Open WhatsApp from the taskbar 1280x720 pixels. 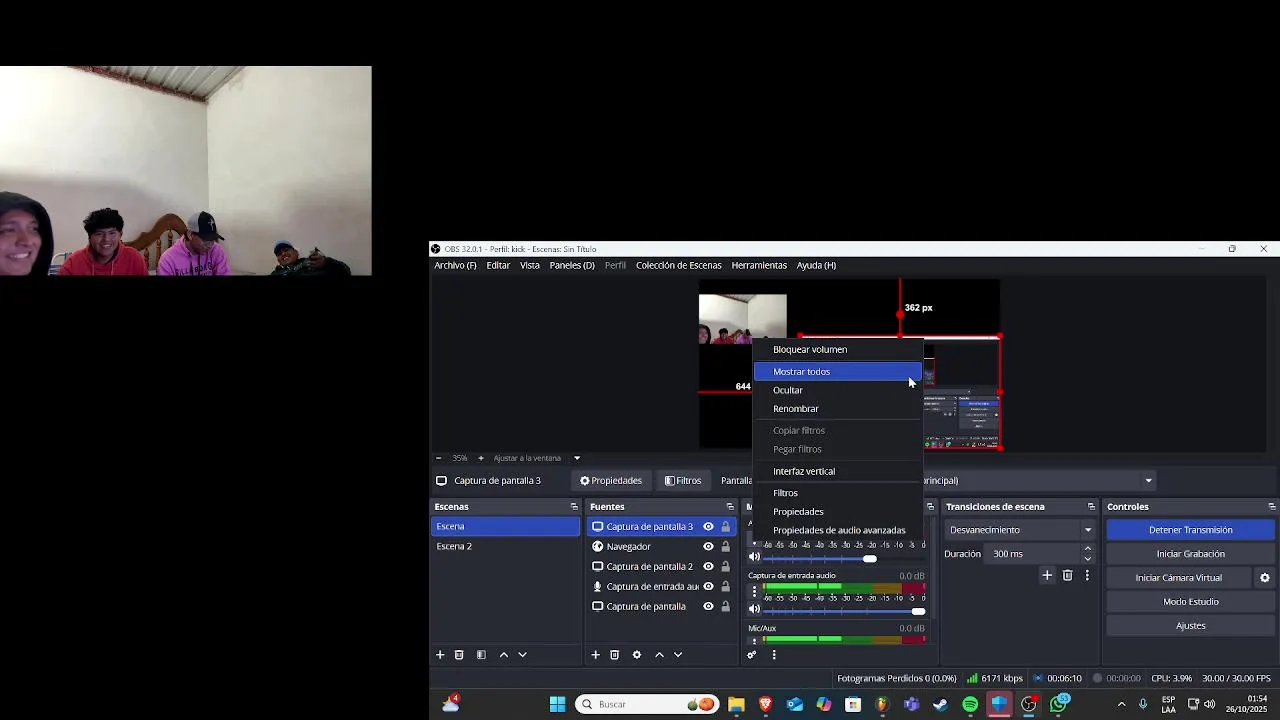coord(1058,704)
